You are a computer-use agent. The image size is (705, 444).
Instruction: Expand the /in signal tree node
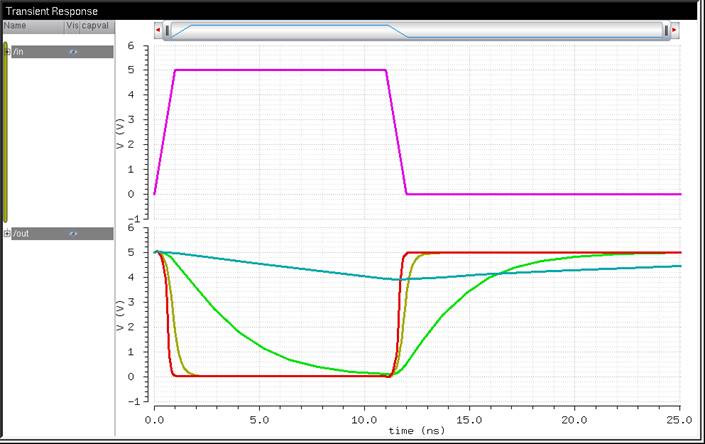[8, 52]
